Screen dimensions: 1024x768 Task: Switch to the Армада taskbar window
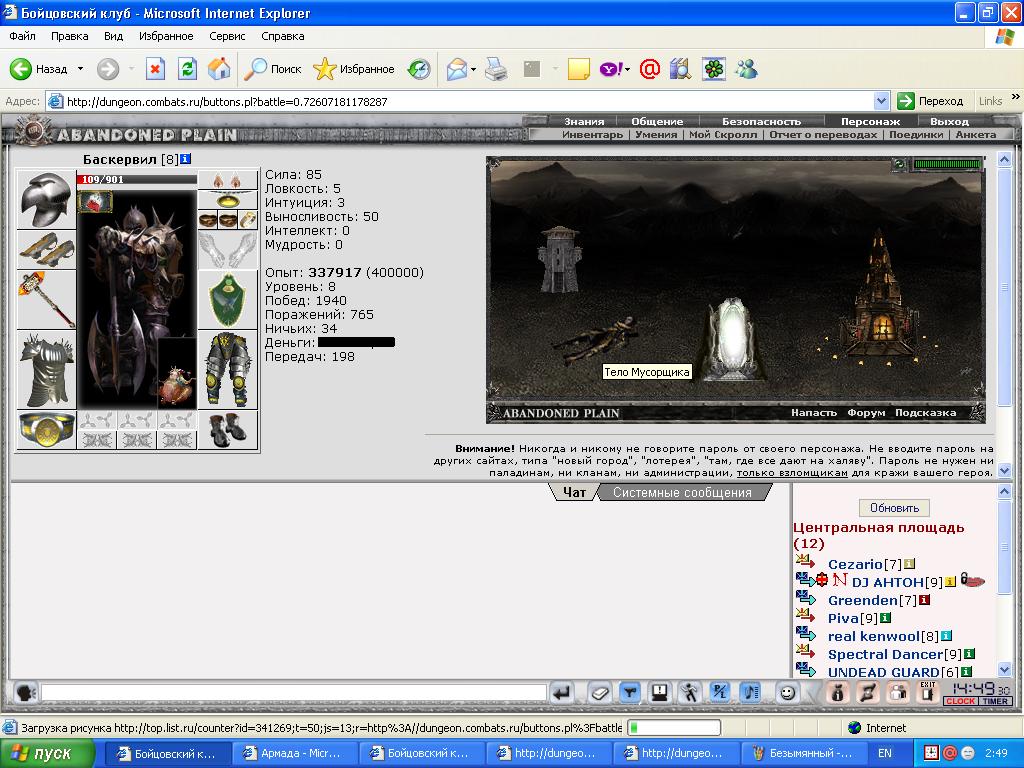tap(295, 753)
